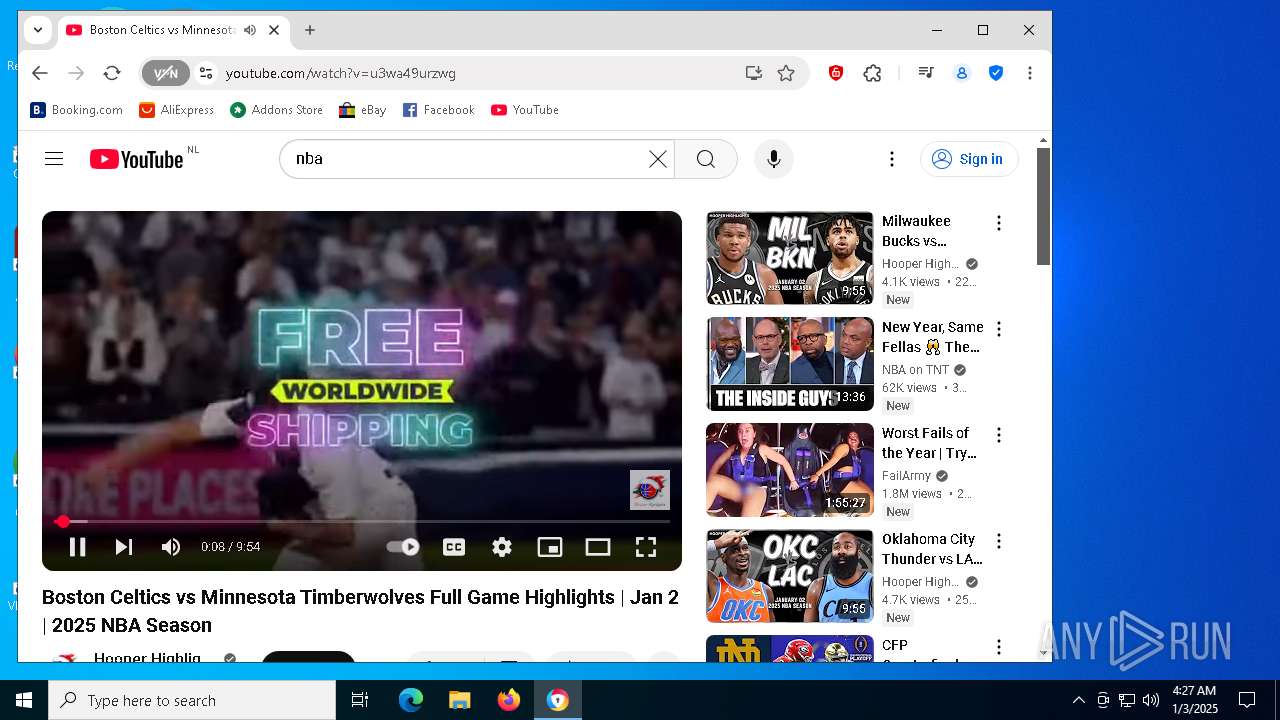
Task: Open a new browser tab
Action: (310, 30)
